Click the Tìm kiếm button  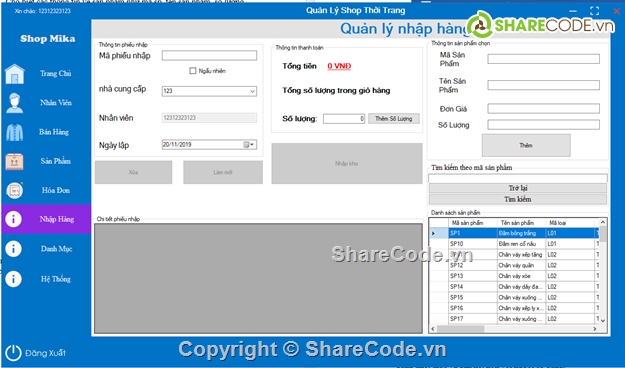518,199
